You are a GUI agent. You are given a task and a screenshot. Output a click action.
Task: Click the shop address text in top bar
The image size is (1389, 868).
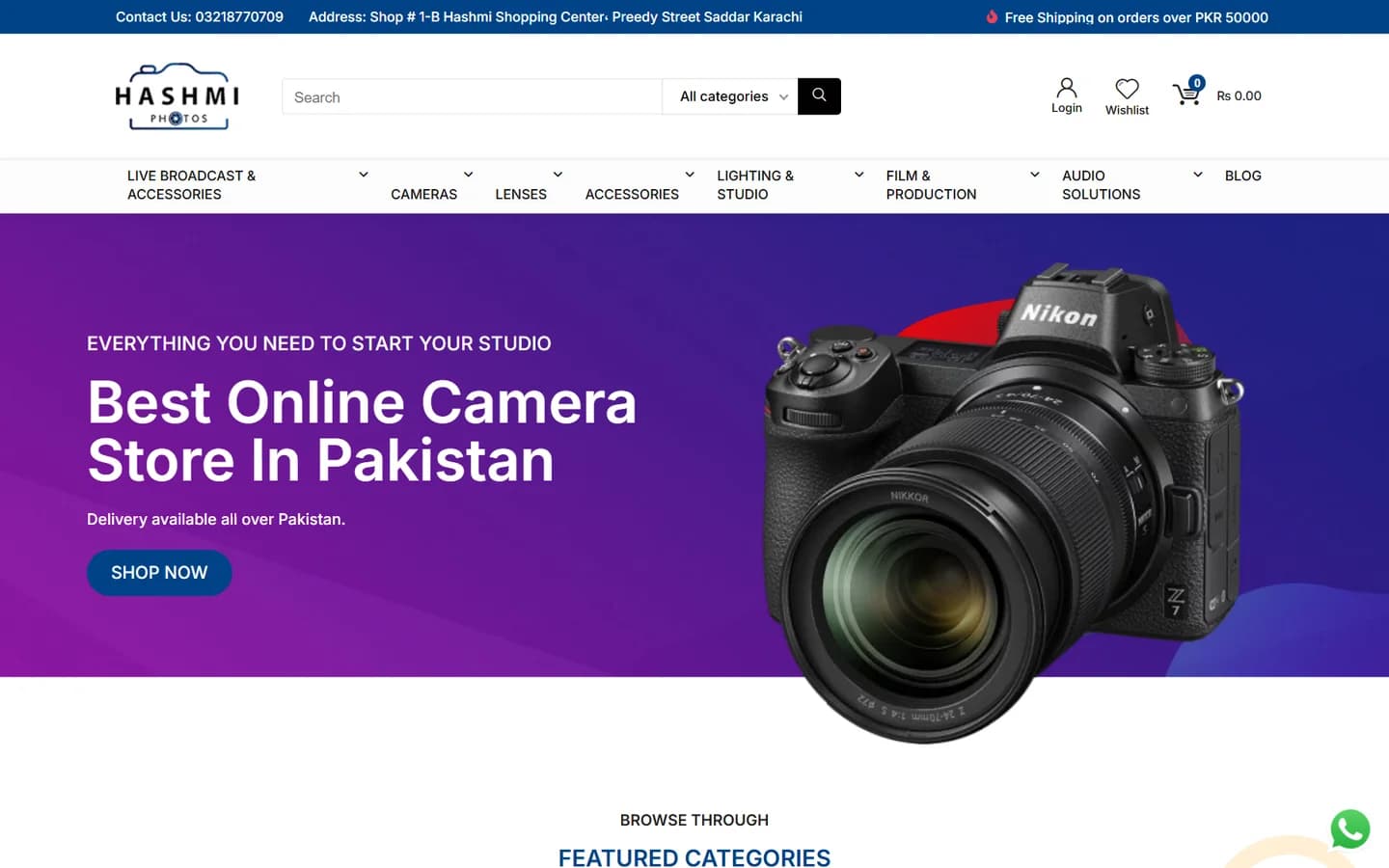556,16
